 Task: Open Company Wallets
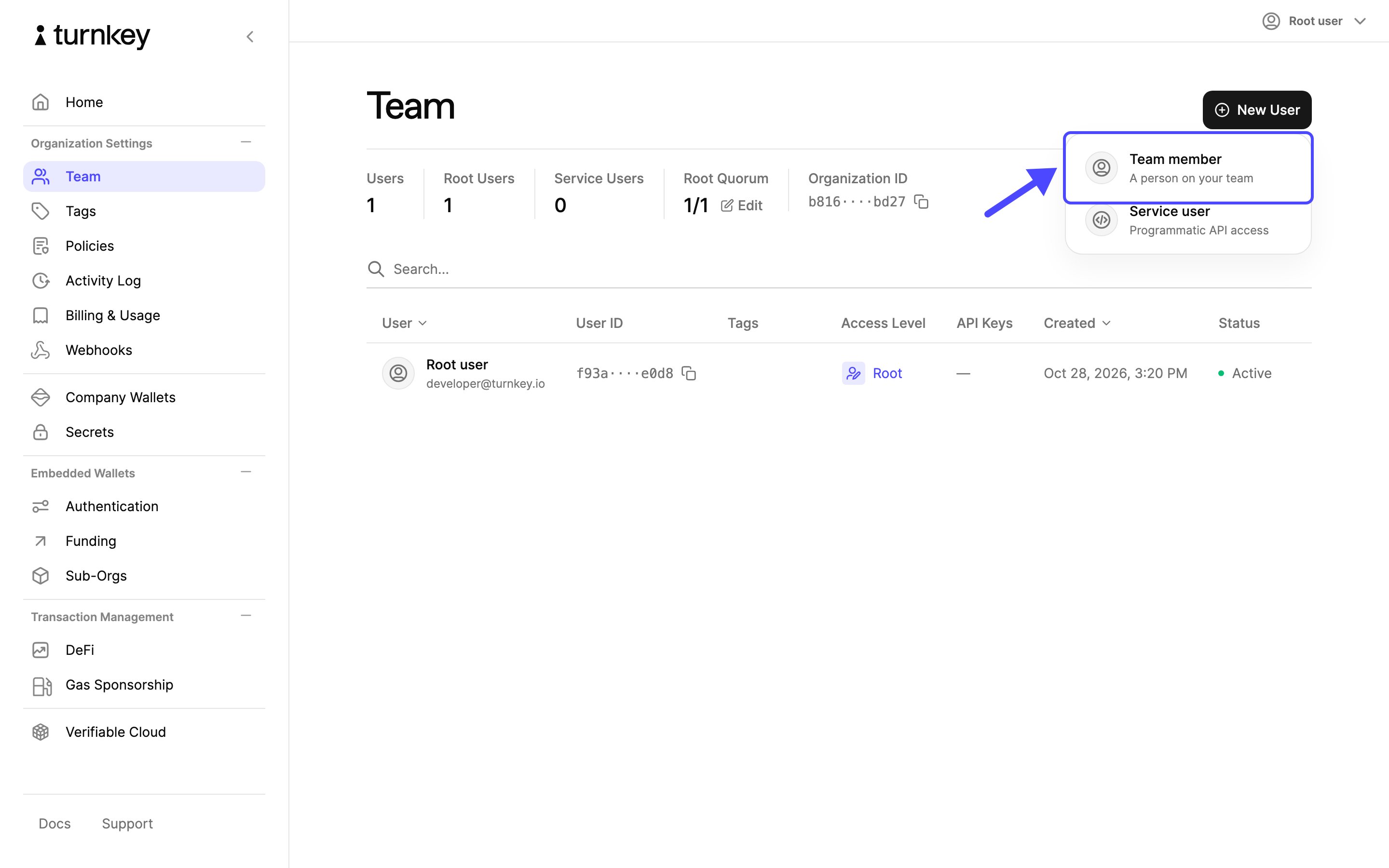tap(144, 397)
